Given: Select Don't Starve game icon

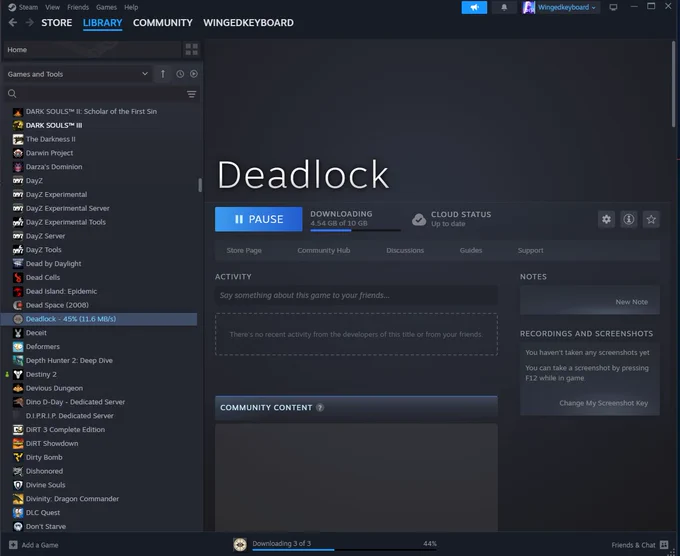Looking at the screenshot, I should pyautogui.click(x=18, y=527).
